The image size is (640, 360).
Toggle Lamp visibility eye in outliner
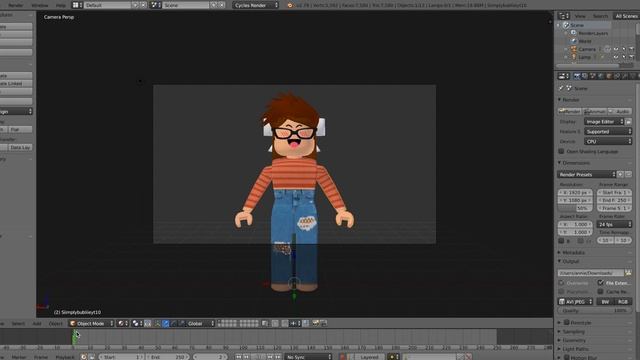[616, 57]
